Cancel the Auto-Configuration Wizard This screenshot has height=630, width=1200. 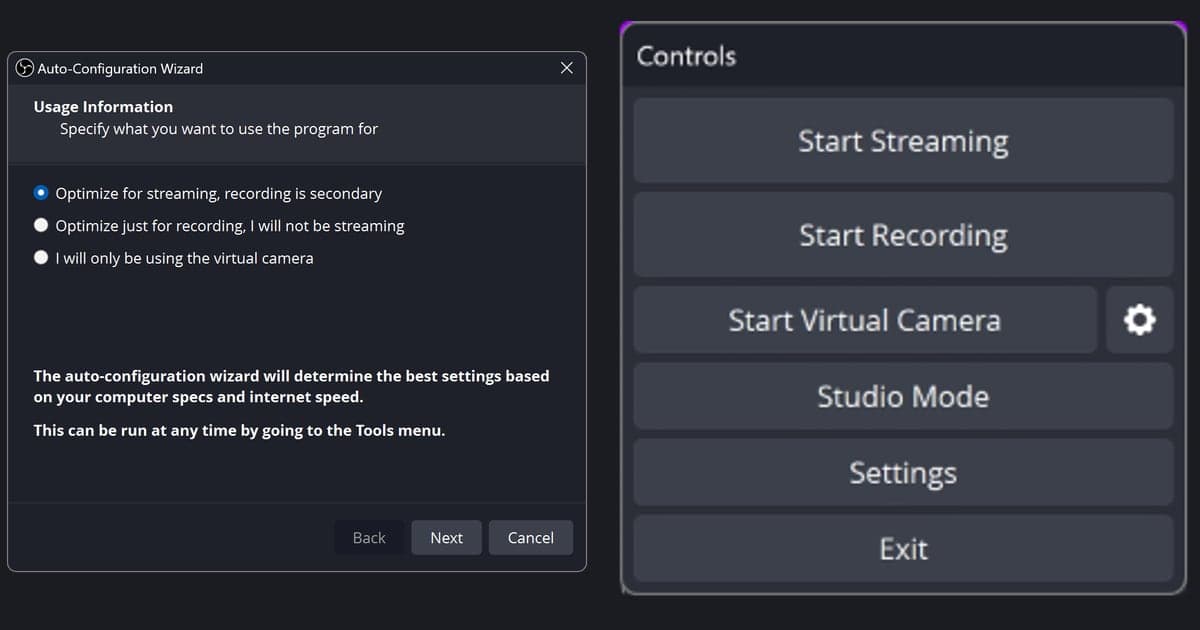(530, 537)
